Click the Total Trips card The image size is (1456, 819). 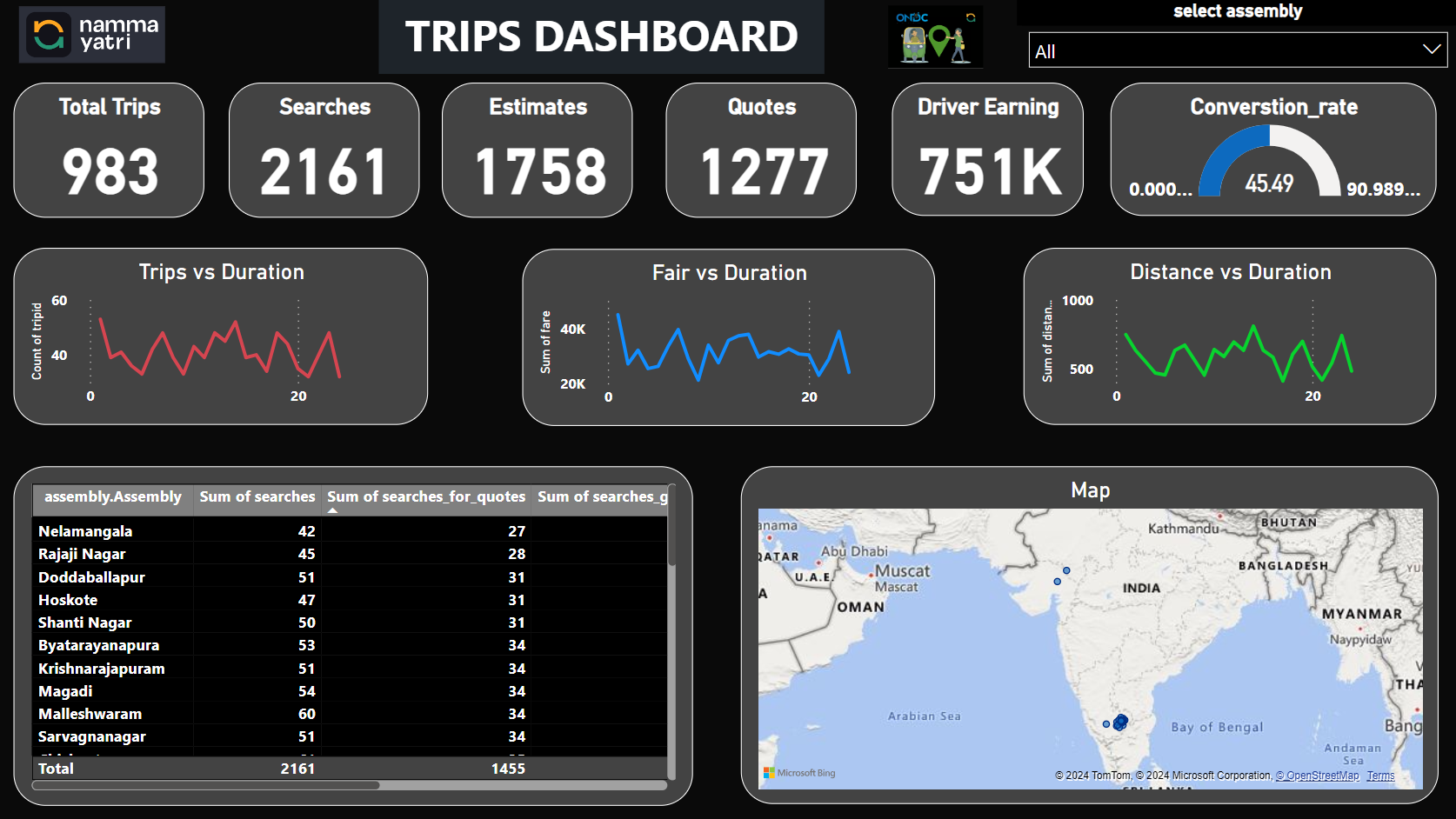(x=109, y=150)
